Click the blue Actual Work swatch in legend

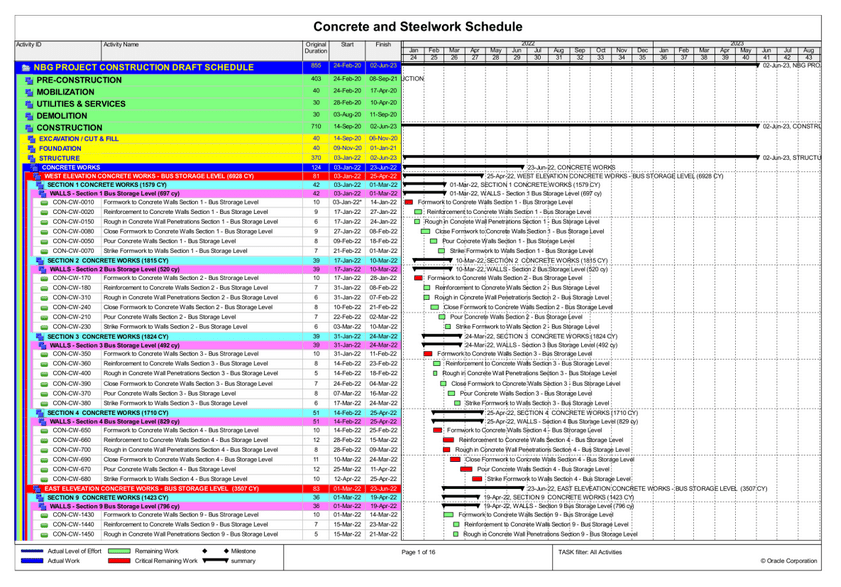pos(32,561)
